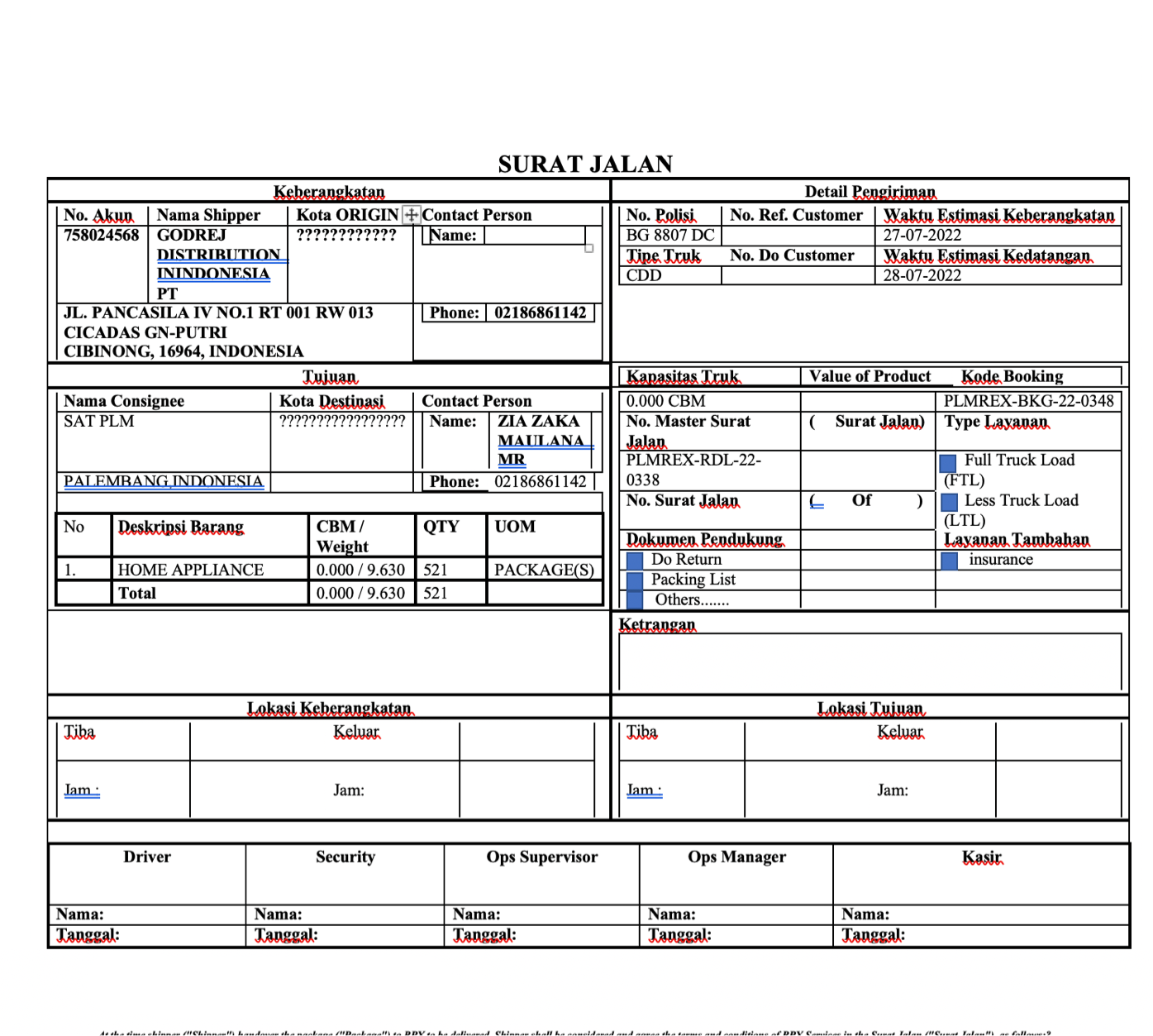
Task: Click the Keberangkatan section heading
Action: pyautogui.click(x=329, y=192)
